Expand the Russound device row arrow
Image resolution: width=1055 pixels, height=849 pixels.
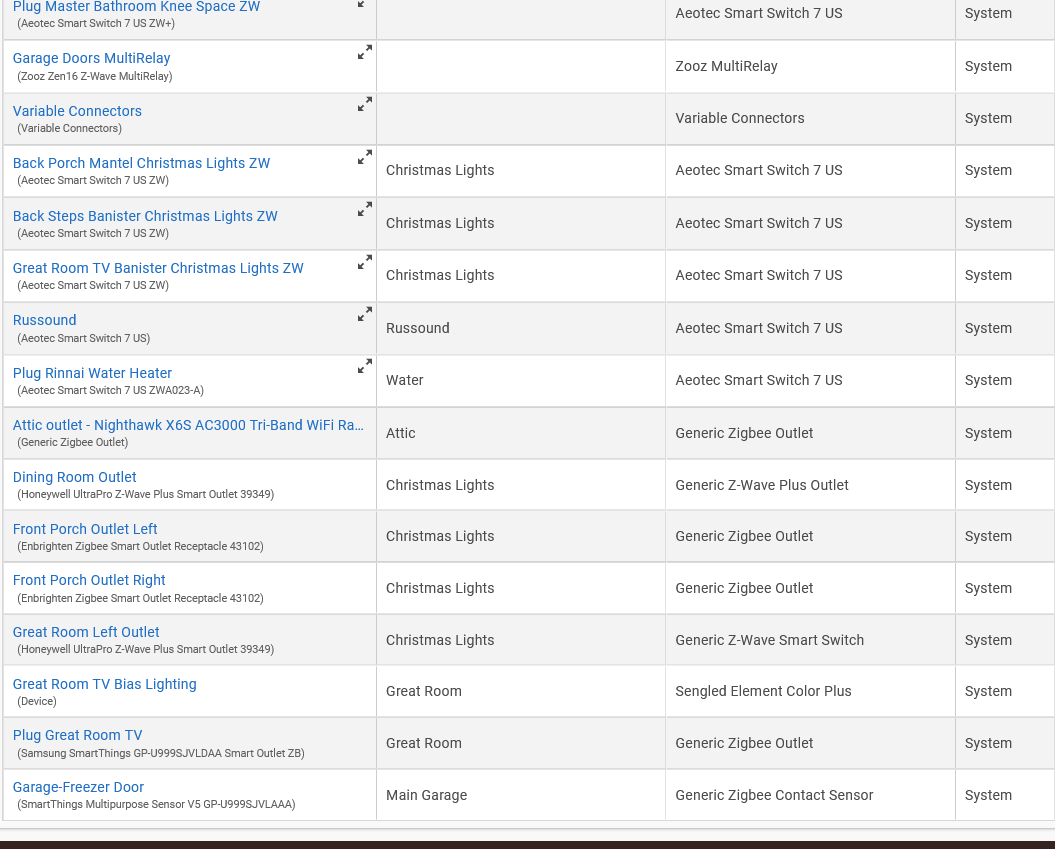(x=365, y=314)
